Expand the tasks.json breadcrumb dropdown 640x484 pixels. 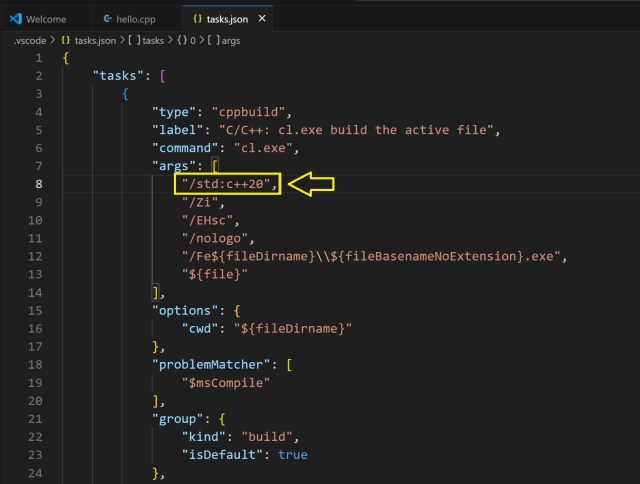96,39
